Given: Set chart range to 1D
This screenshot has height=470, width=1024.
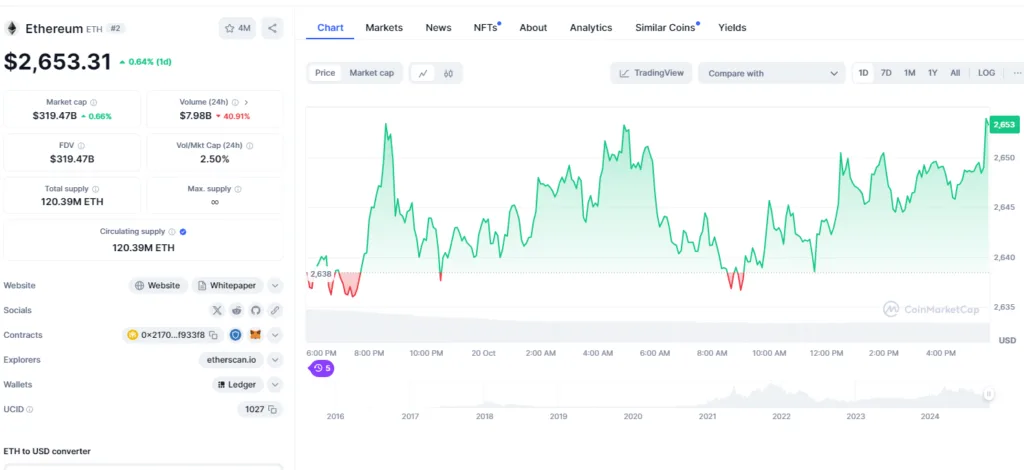Looking at the screenshot, I should pyautogui.click(x=863, y=73).
